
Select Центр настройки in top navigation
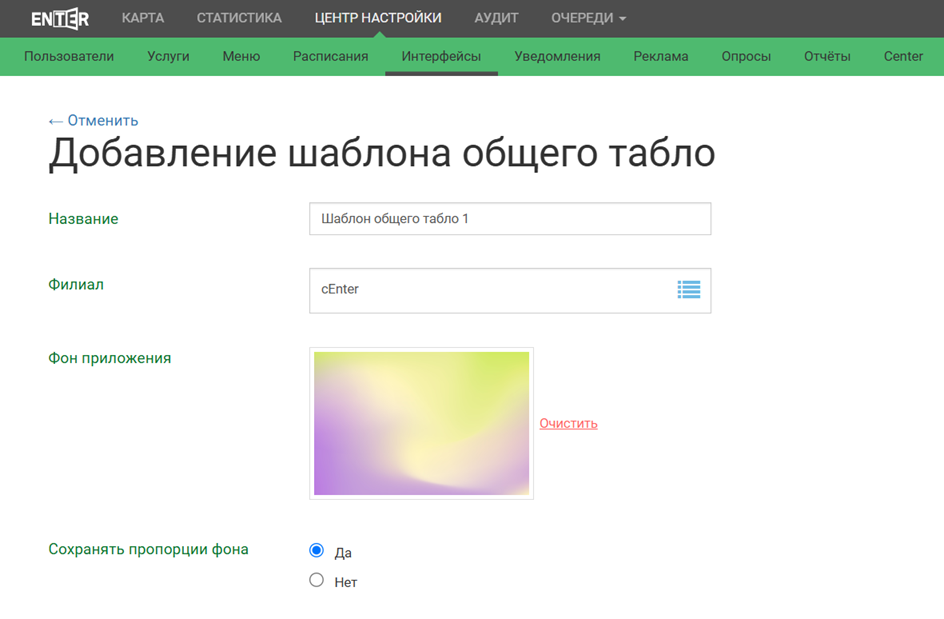pyautogui.click(x=378, y=18)
